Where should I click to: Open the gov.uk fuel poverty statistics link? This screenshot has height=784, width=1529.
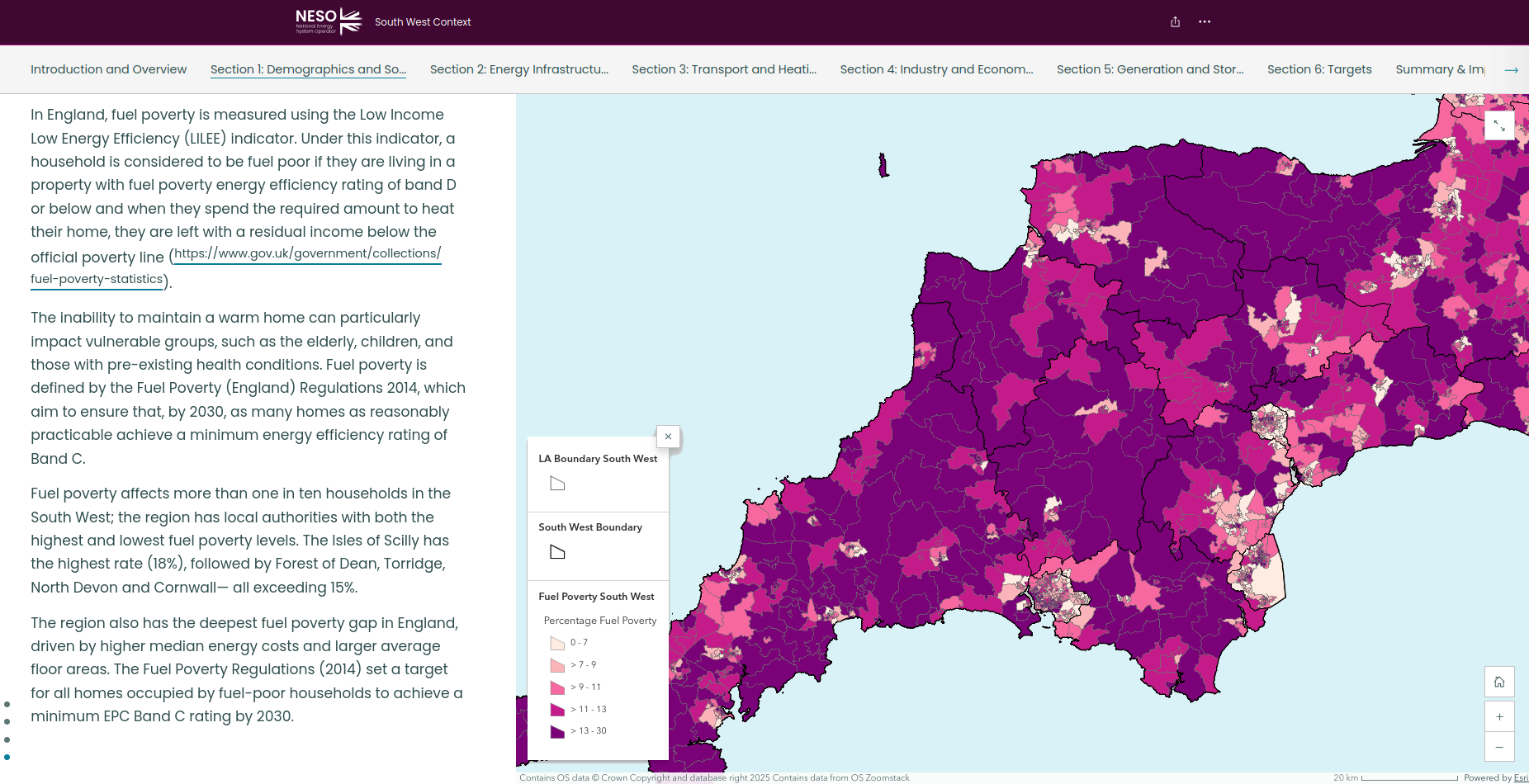(x=306, y=253)
